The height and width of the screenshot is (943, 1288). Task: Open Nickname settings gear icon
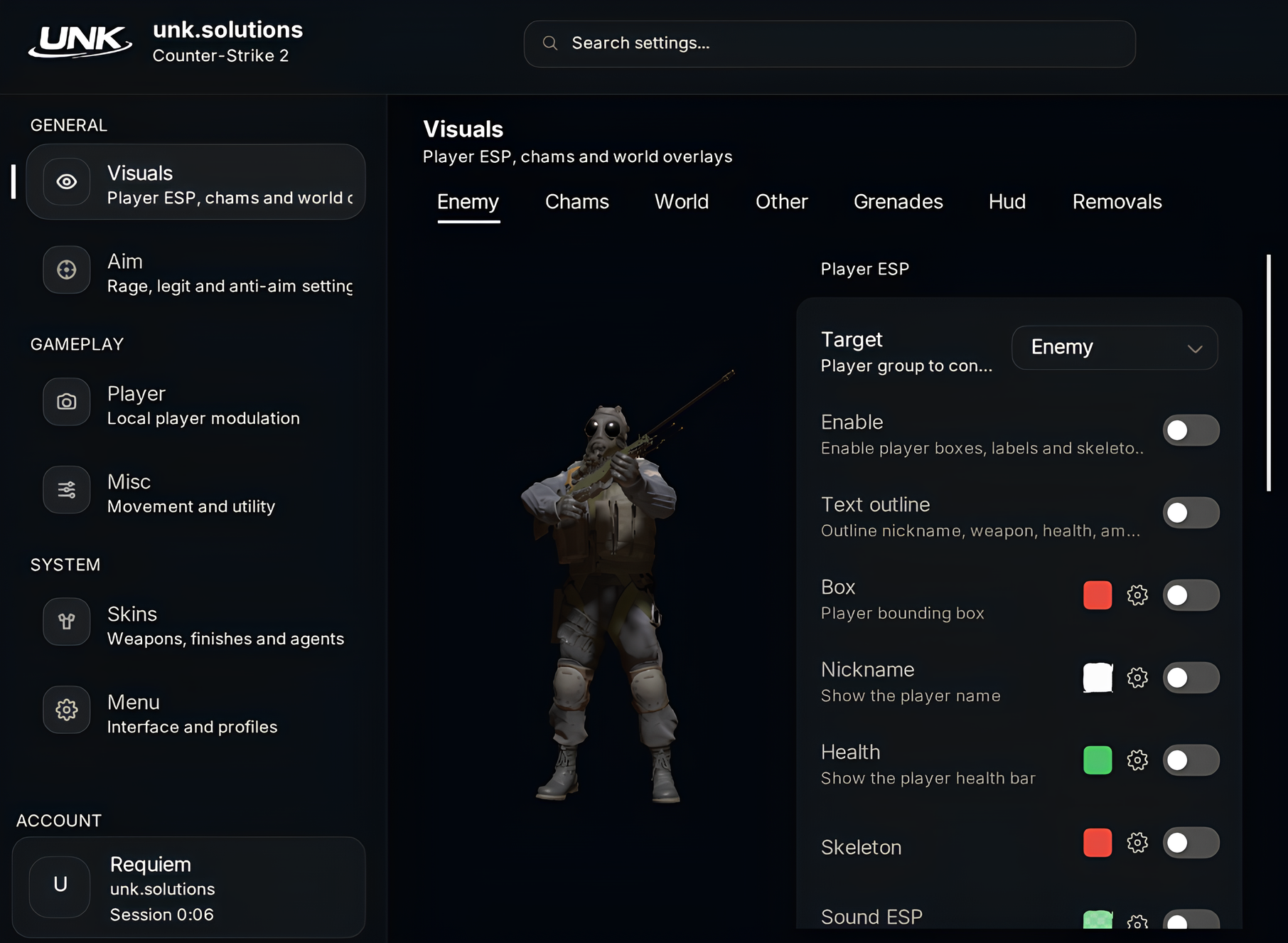pos(1137,678)
